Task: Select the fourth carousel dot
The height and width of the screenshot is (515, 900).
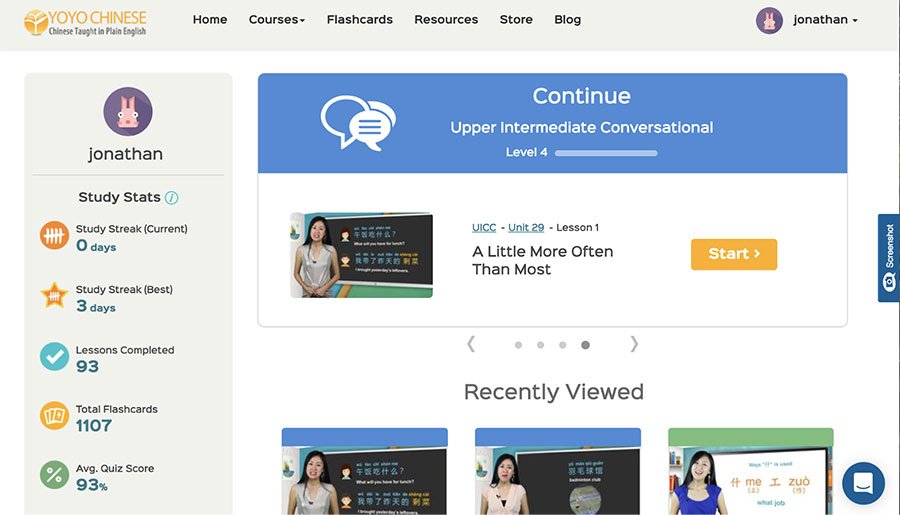Action: 585,345
